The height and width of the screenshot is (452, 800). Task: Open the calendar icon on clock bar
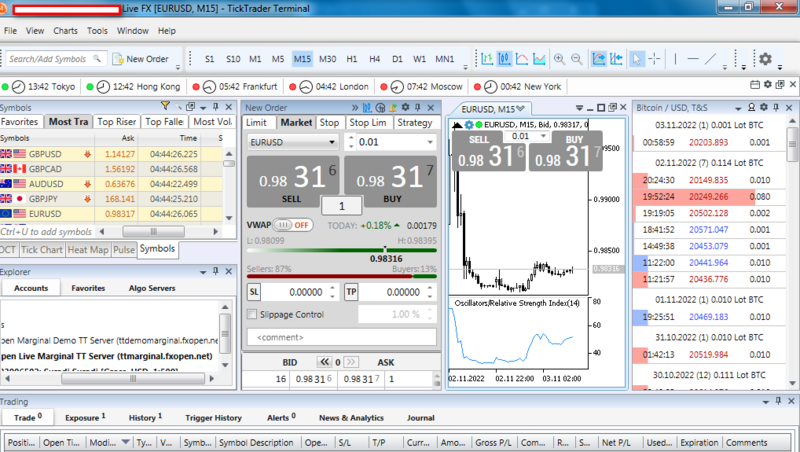[x=755, y=85]
